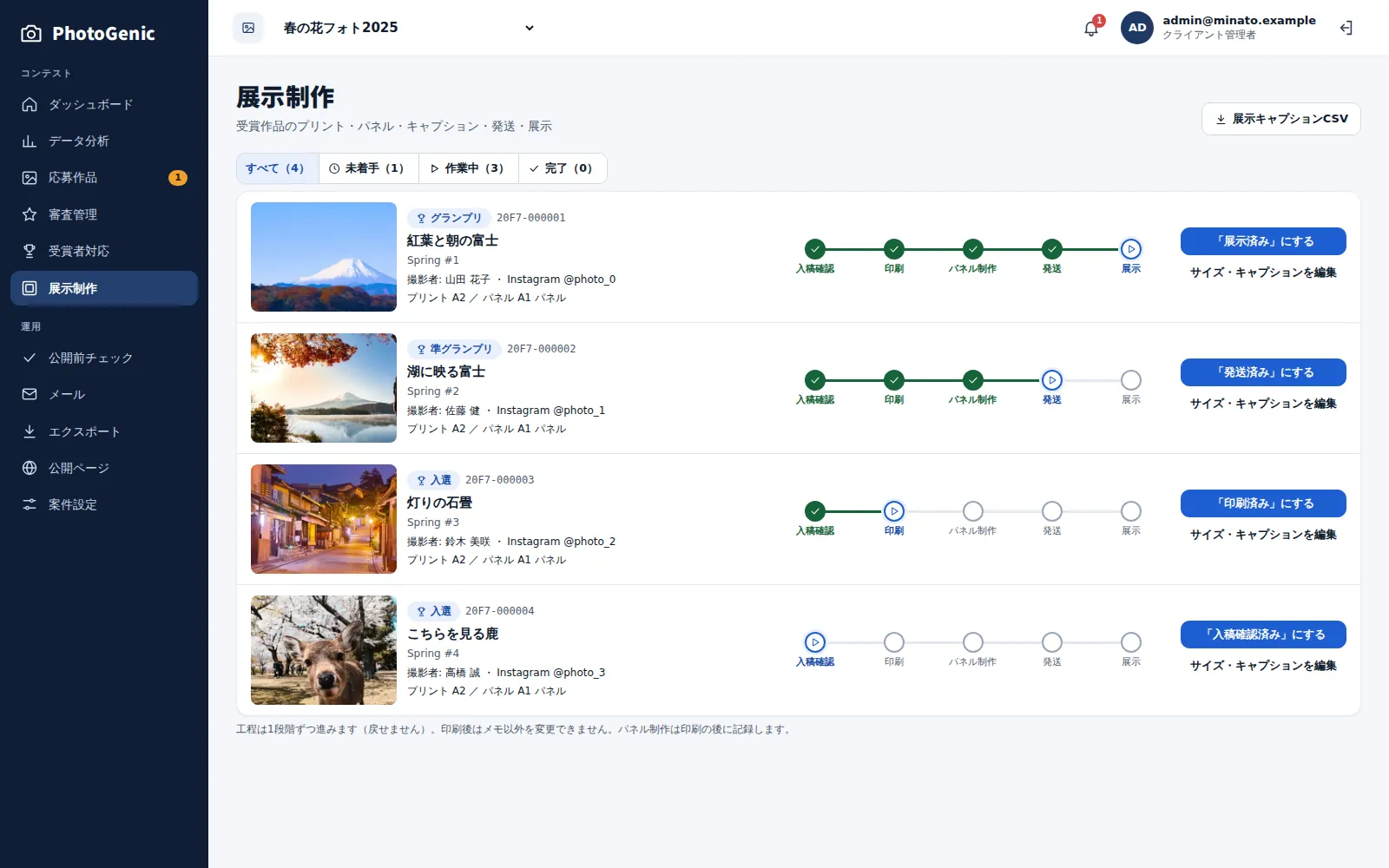1389x868 pixels.
Task: Open 審査管理 in the sidebar
Action: [104, 214]
